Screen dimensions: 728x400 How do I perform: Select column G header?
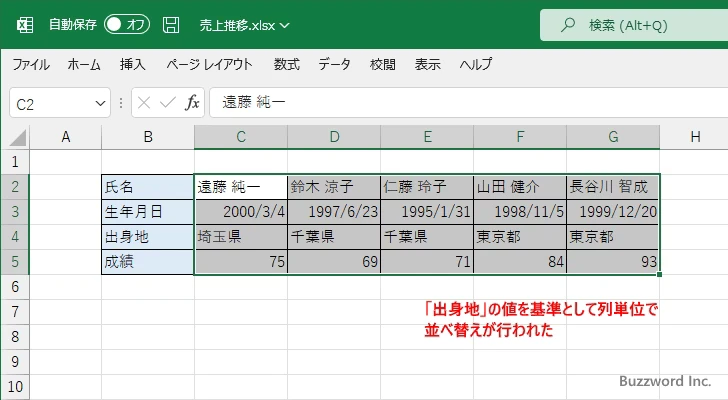click(x=613, y=137)
